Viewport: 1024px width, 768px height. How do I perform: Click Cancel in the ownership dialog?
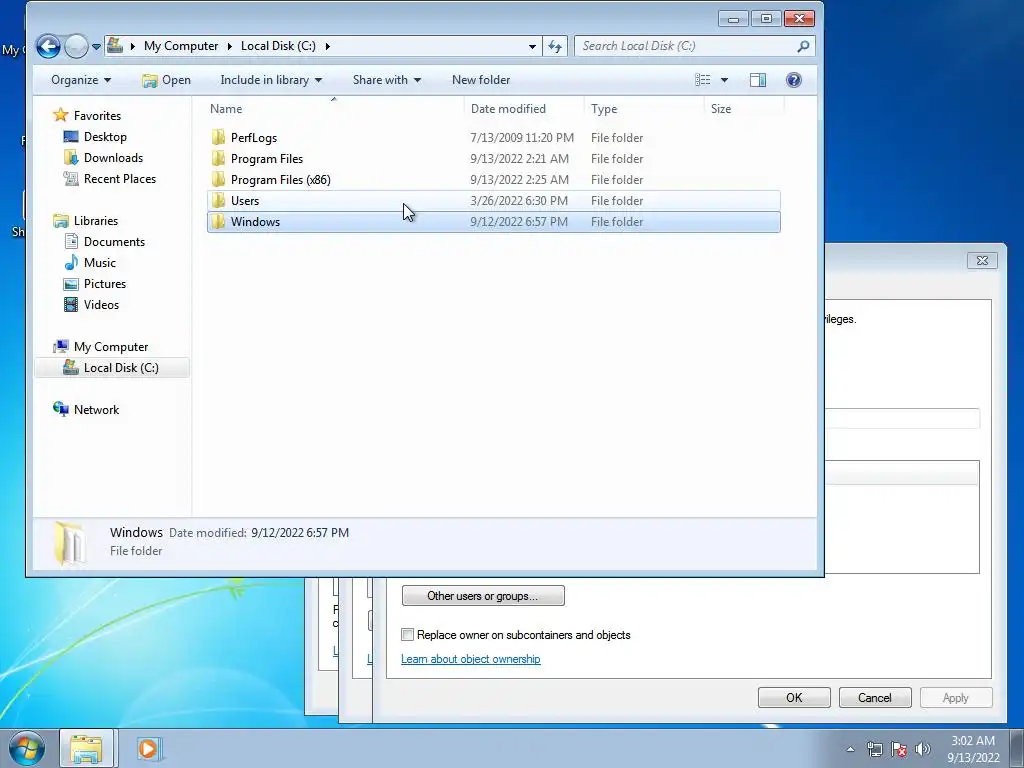(x=874, y=697)
